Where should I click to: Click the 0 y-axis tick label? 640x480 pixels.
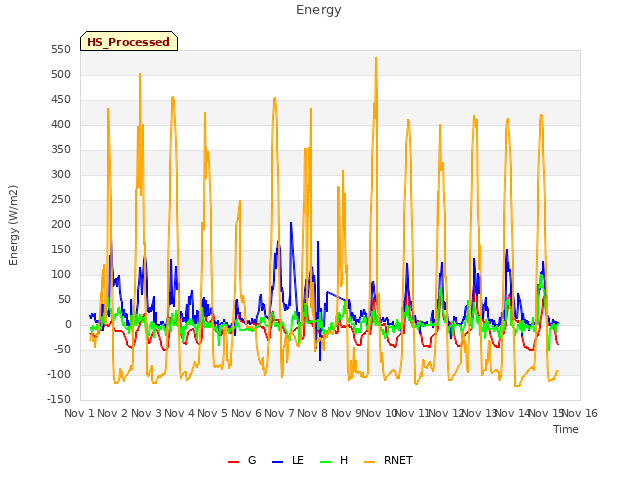coord(68,325)
